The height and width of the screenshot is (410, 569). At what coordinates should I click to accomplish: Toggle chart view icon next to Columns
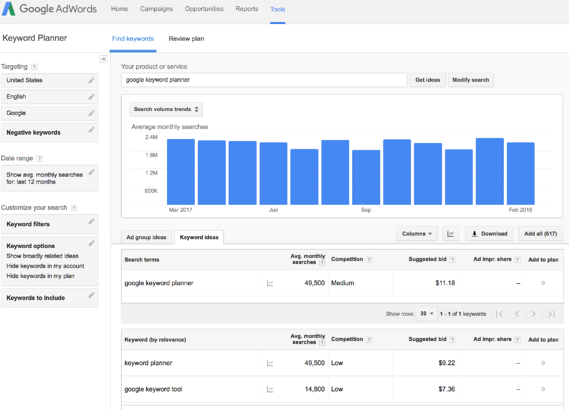450,234
